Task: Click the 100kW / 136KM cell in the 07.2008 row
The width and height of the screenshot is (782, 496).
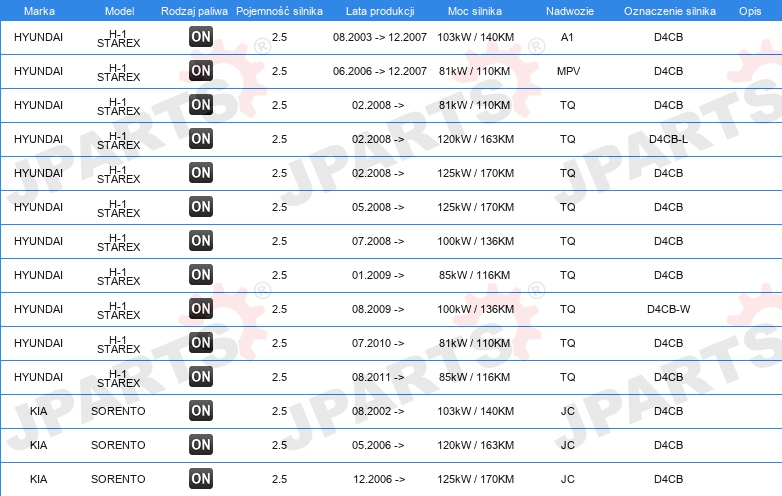Action: click(475, 241)
